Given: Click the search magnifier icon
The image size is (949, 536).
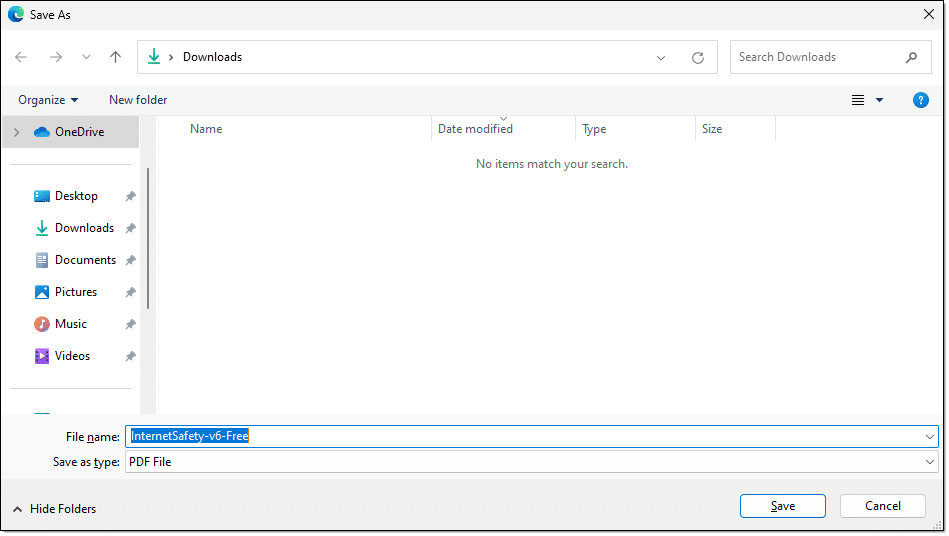Looking at the screenshot, I should [911, 57].
